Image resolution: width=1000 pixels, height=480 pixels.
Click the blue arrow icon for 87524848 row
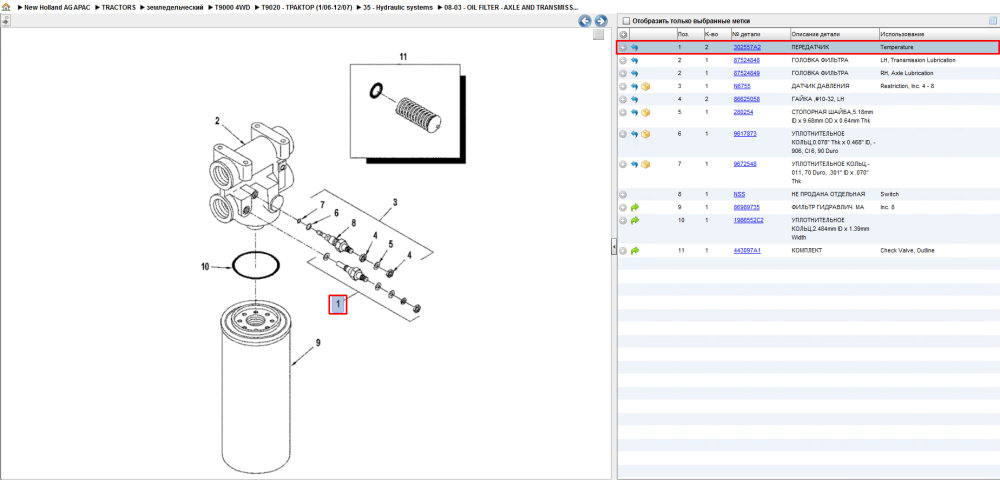pos(635,60)
